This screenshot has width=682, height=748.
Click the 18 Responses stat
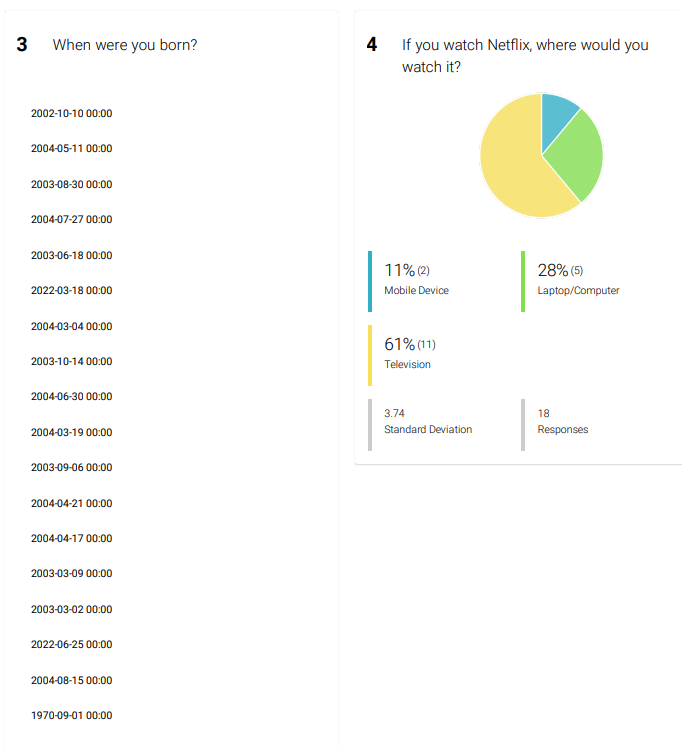click(563, 421)
